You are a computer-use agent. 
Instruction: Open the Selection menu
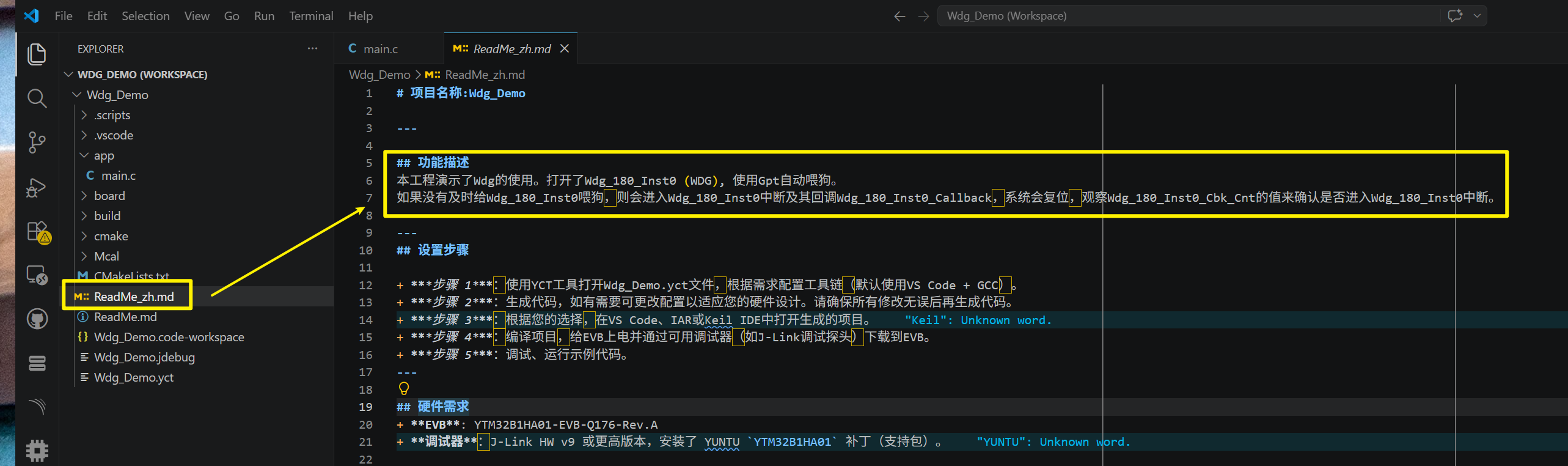(145, 16)
